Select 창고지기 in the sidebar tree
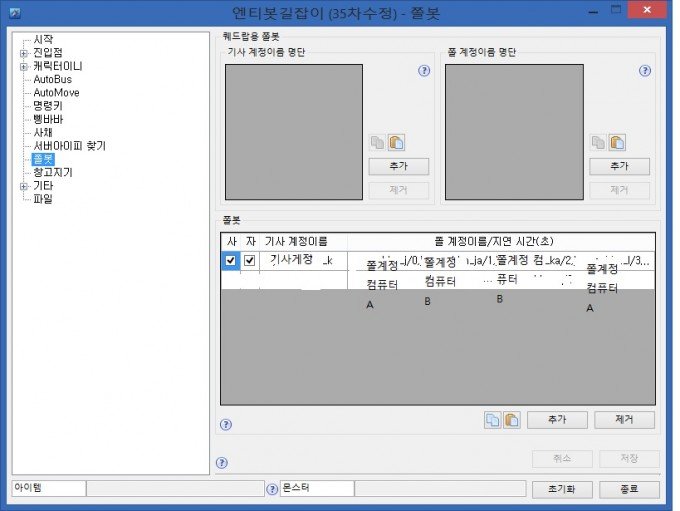The image size is (680, 511). (53, 172)
